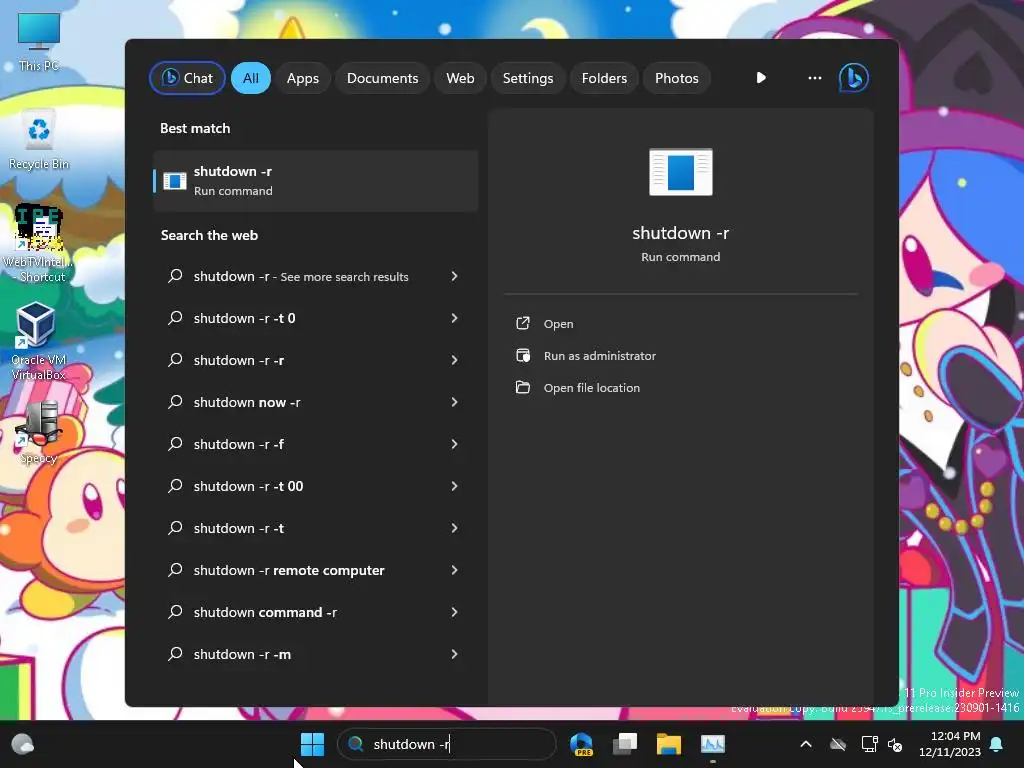Screen dimensions: 1024x768
Task: Switch to the Photos filter tab
Action: 677,78
